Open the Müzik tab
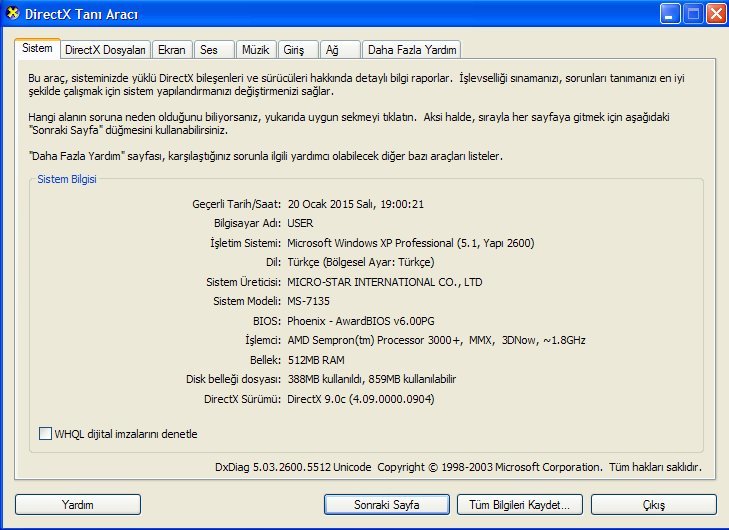This screenshot has width=729, height=530. click(256, 50)
